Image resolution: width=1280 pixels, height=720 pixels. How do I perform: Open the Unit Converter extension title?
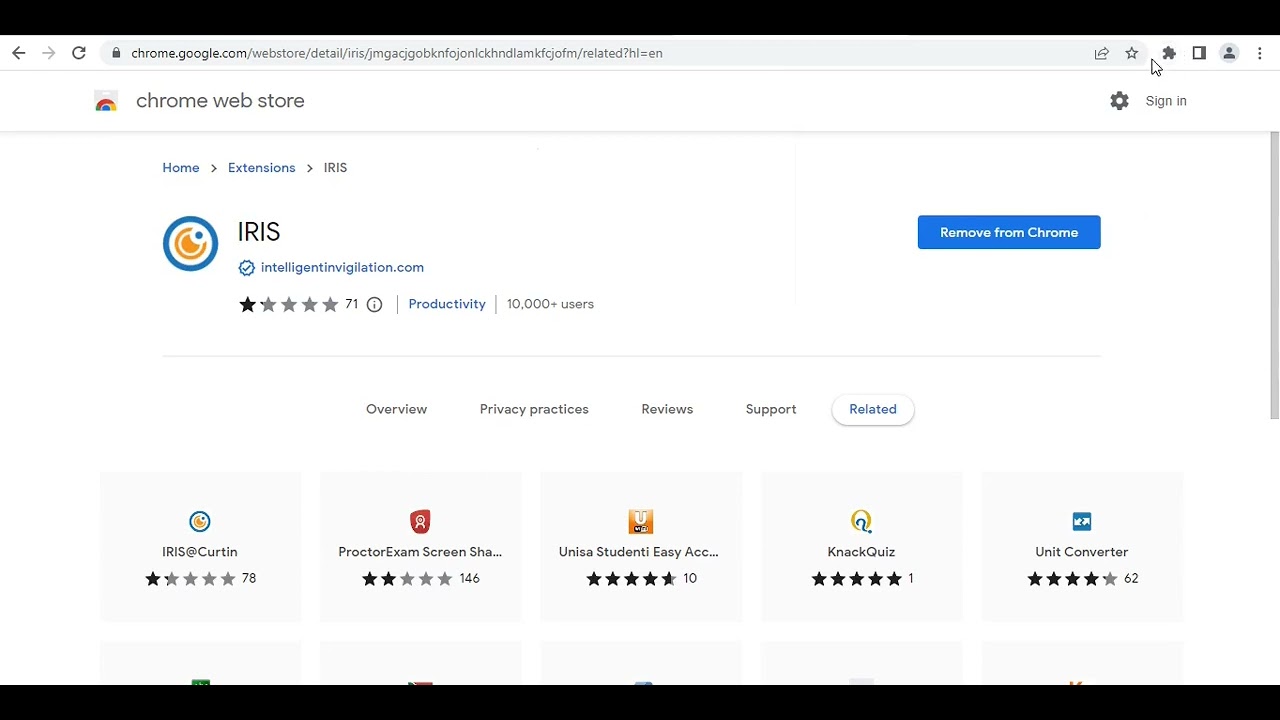click(x=1082, y=552)
